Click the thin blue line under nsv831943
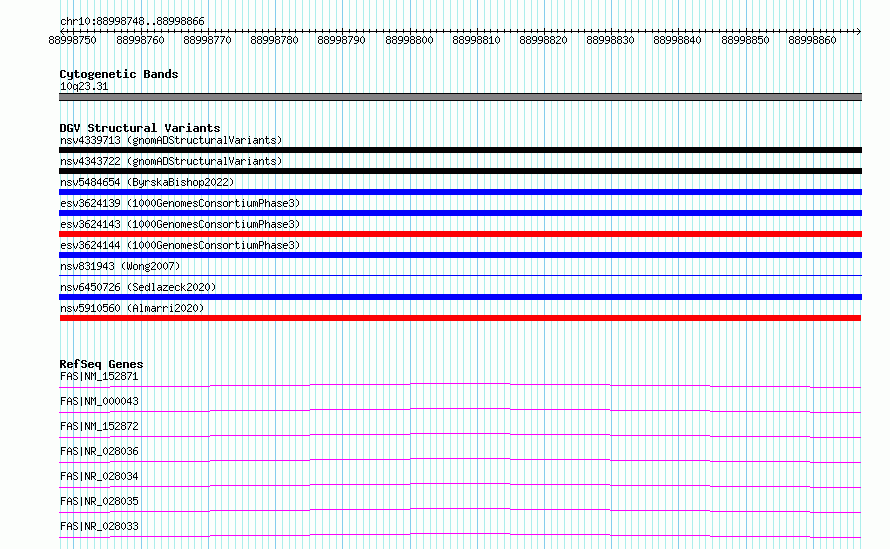The image size is (890, 549). 460,275
